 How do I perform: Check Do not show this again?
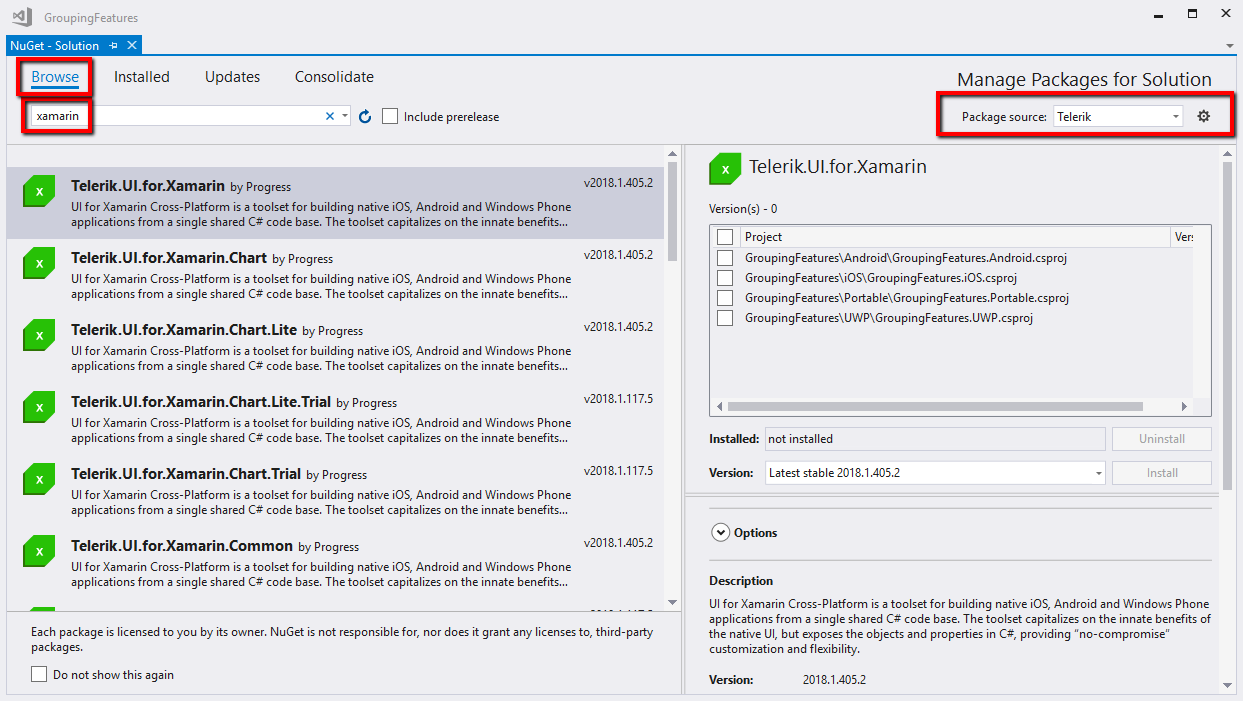(38, 674)
